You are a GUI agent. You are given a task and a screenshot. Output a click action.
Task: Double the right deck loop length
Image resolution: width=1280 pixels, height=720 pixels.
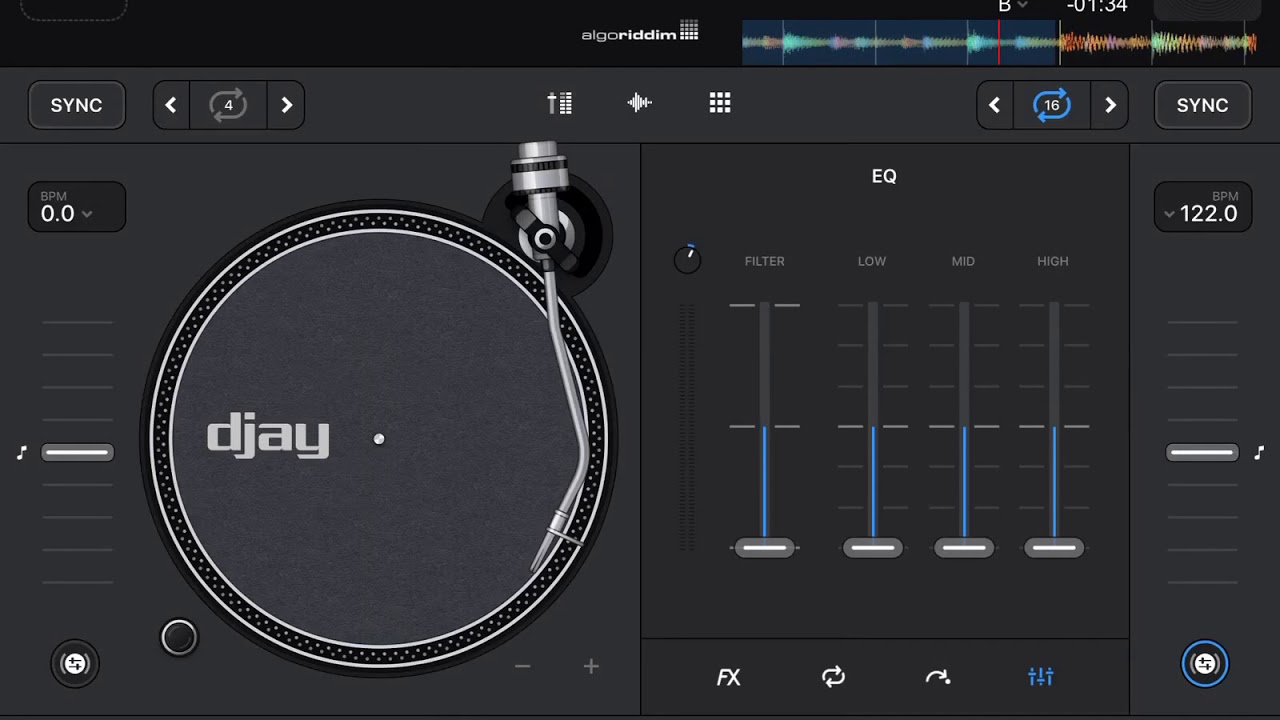pyautogui.click(x=1110, y=105)
